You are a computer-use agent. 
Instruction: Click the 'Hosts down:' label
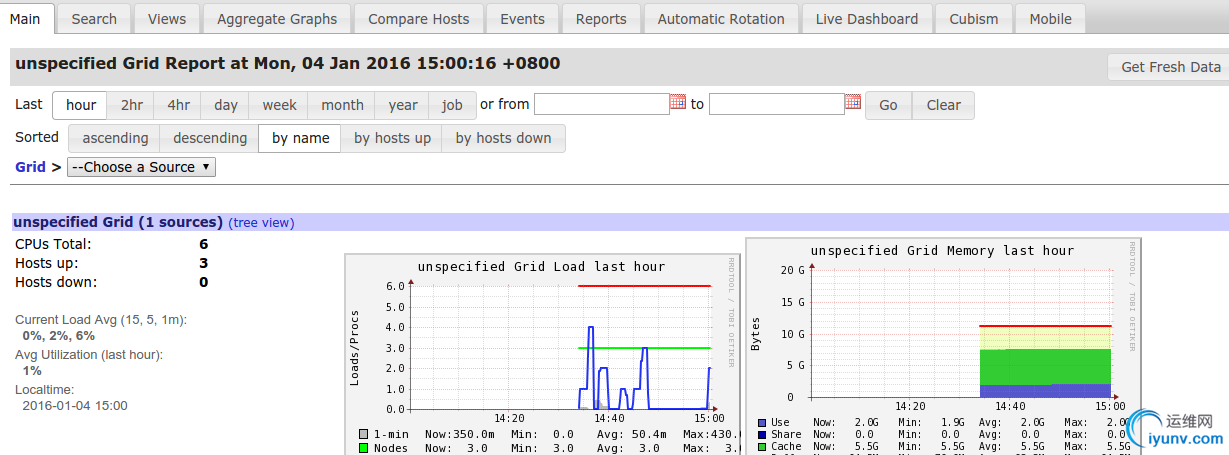tap(56, 282)
